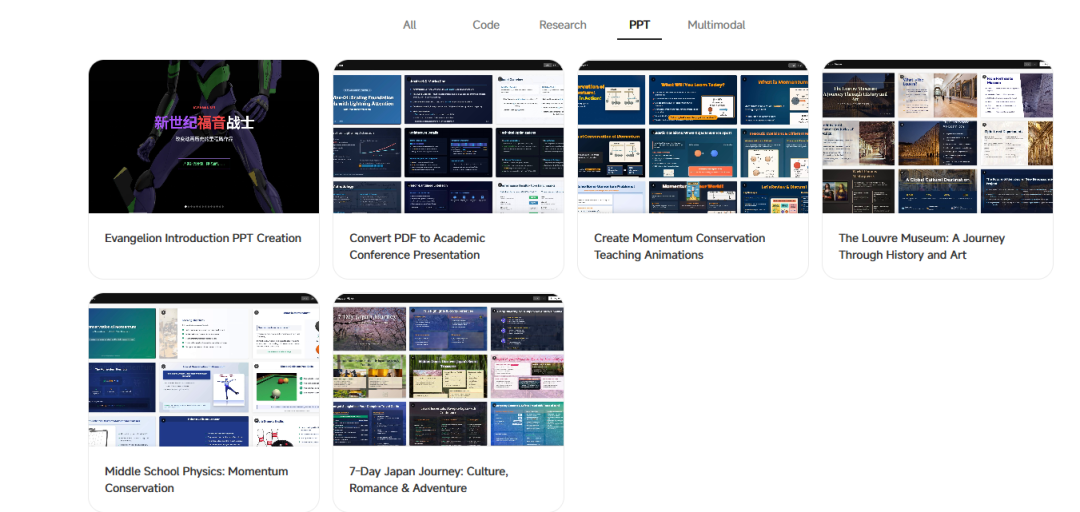Viewport: 1080px width, 512px height.
Task: Open the Evangelion Introduction PPT thumbnail
Action: pyautogui.click(x=204, y=136)
